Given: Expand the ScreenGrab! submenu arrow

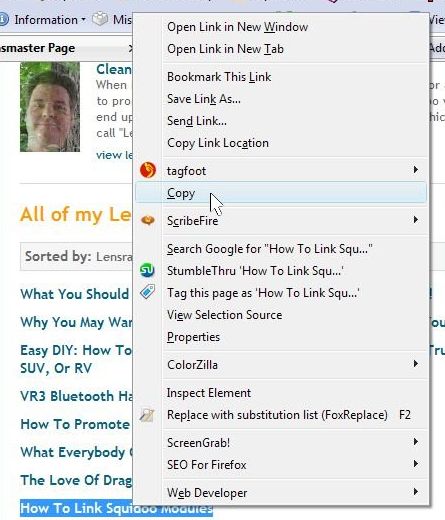Looking at the screenshot, I should [x=416, y=442].
